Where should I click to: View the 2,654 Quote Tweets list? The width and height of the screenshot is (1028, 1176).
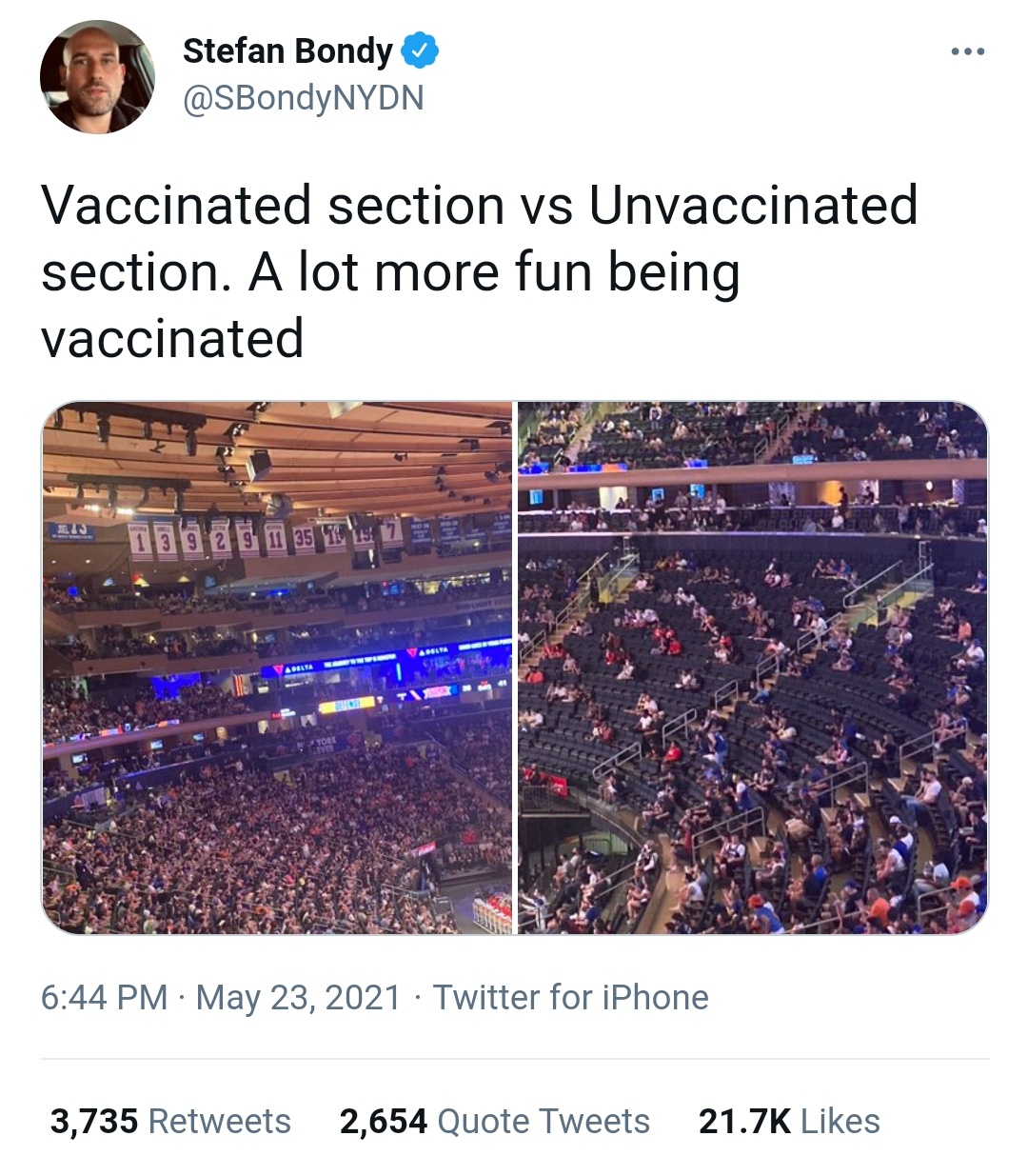tap(494, 1121)
